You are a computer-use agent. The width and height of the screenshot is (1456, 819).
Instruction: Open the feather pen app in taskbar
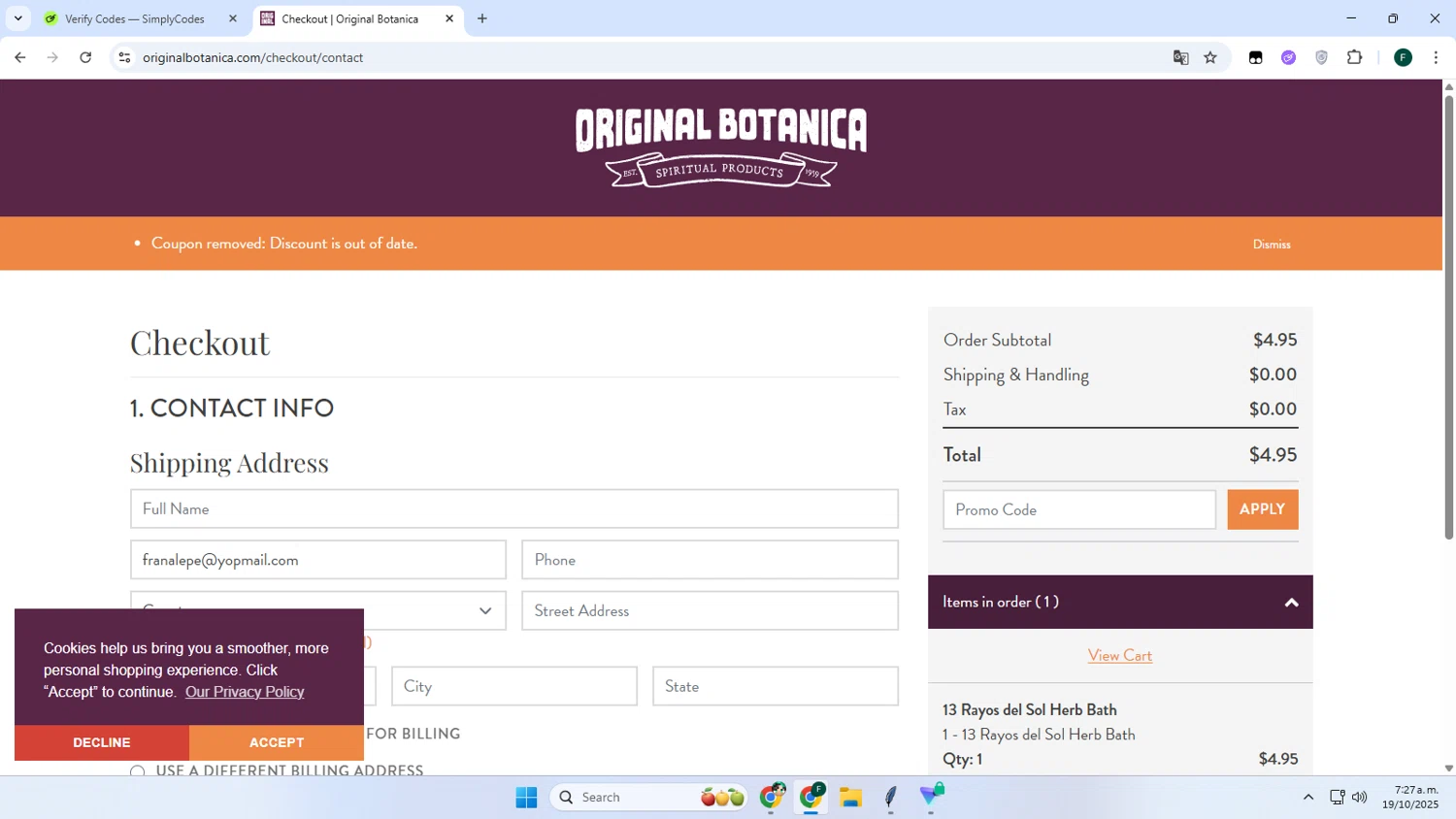(890, 798)
